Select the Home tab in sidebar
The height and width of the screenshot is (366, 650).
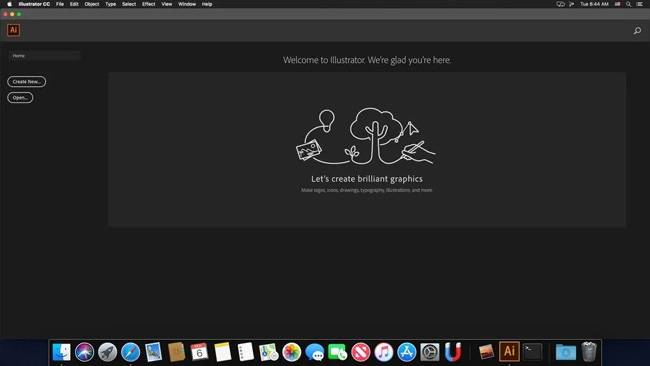(x=44, y=56)
